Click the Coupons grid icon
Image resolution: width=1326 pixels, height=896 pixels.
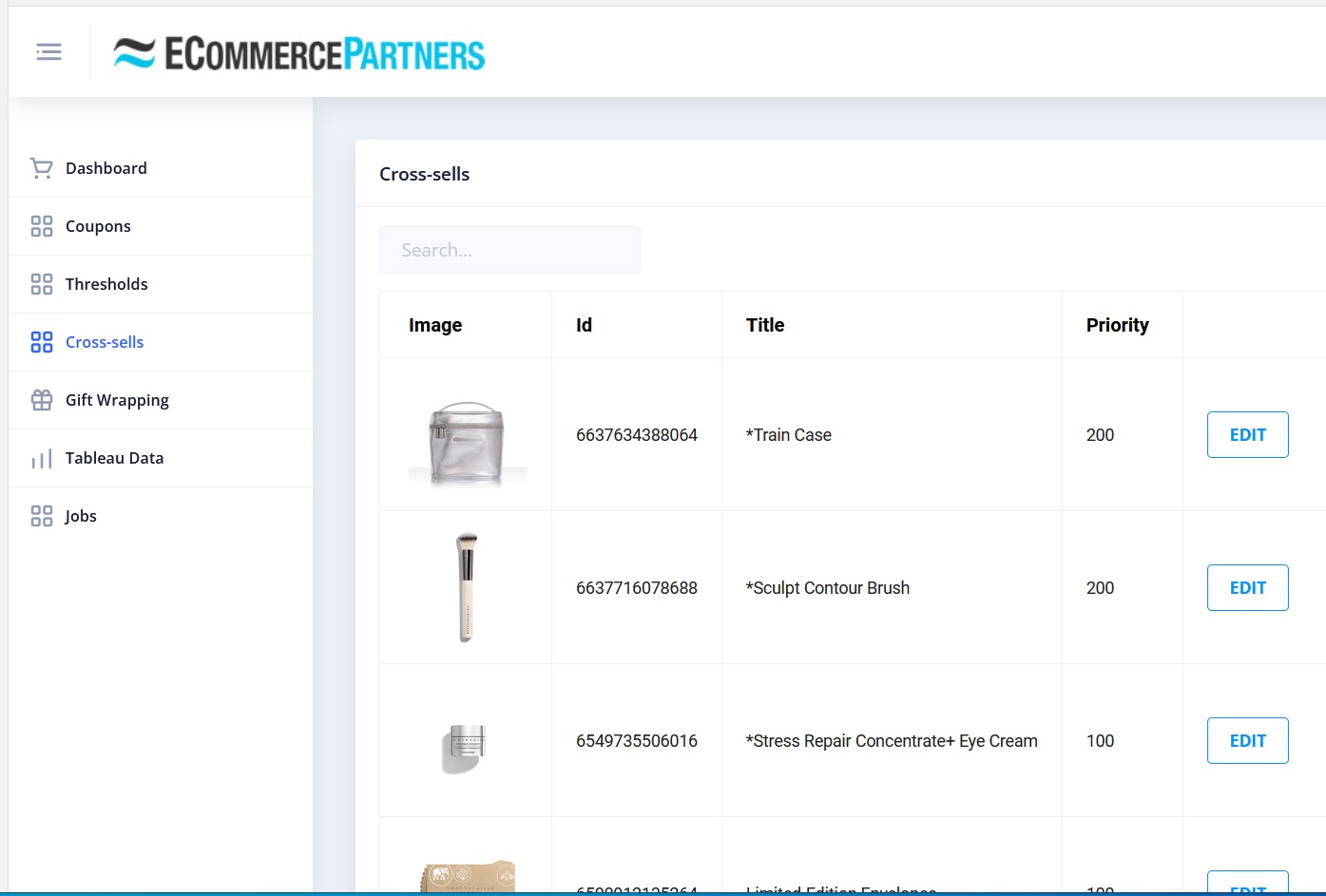[x=41, y=226]
